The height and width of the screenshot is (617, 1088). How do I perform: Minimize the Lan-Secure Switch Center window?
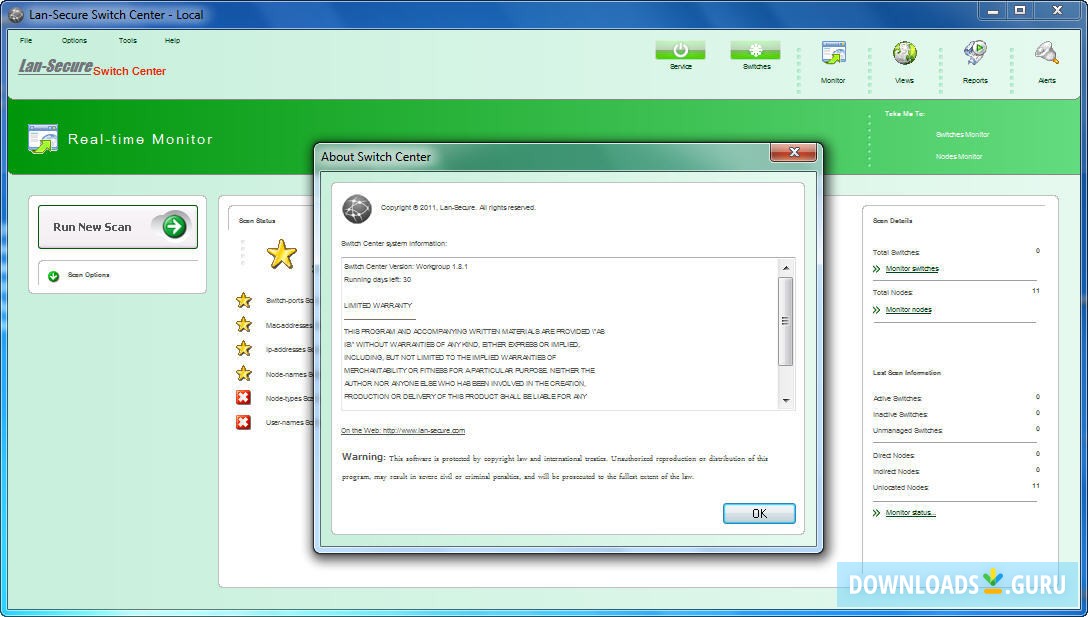[994, 10]
